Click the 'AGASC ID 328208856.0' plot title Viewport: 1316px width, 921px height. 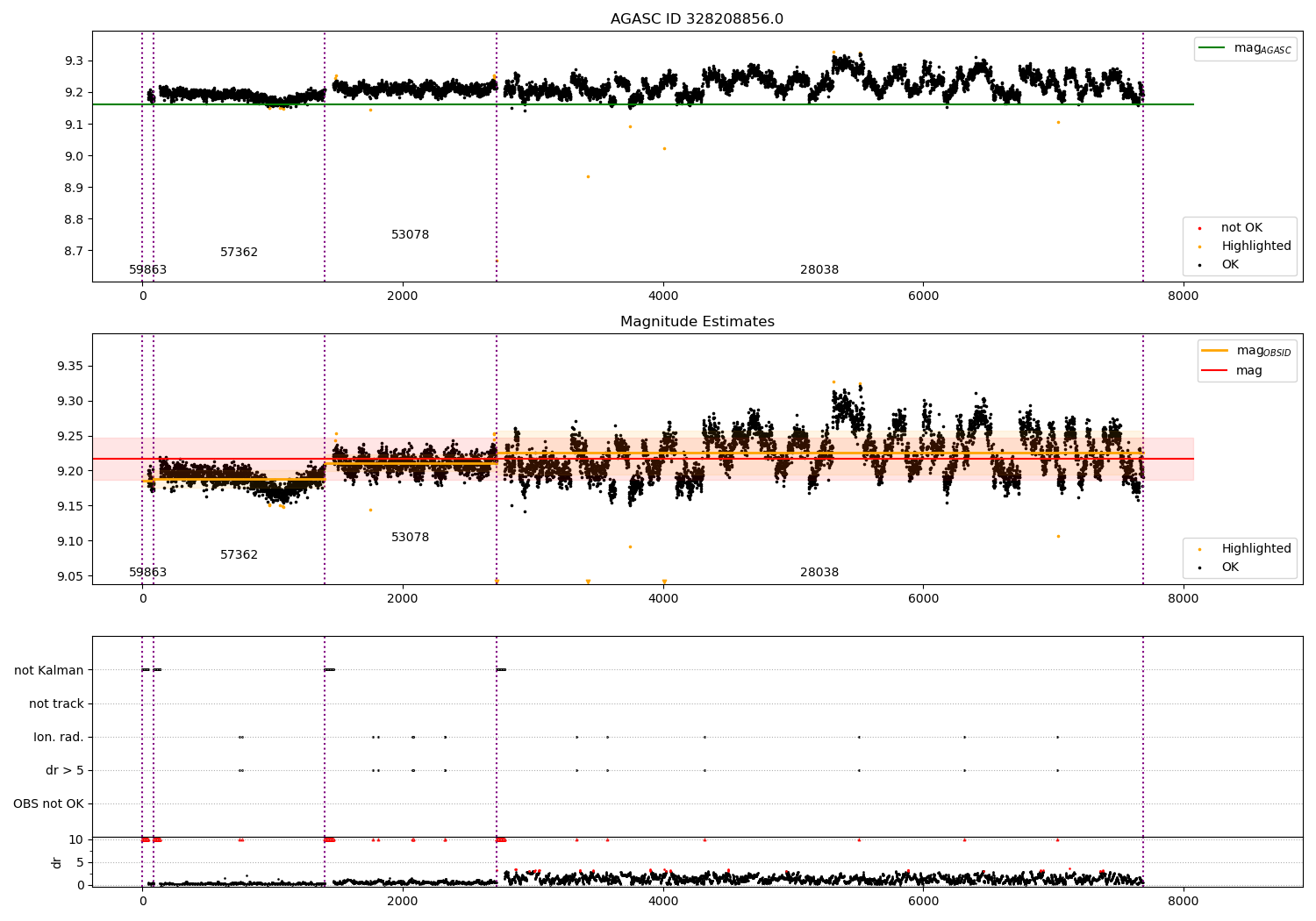[697, 19]
